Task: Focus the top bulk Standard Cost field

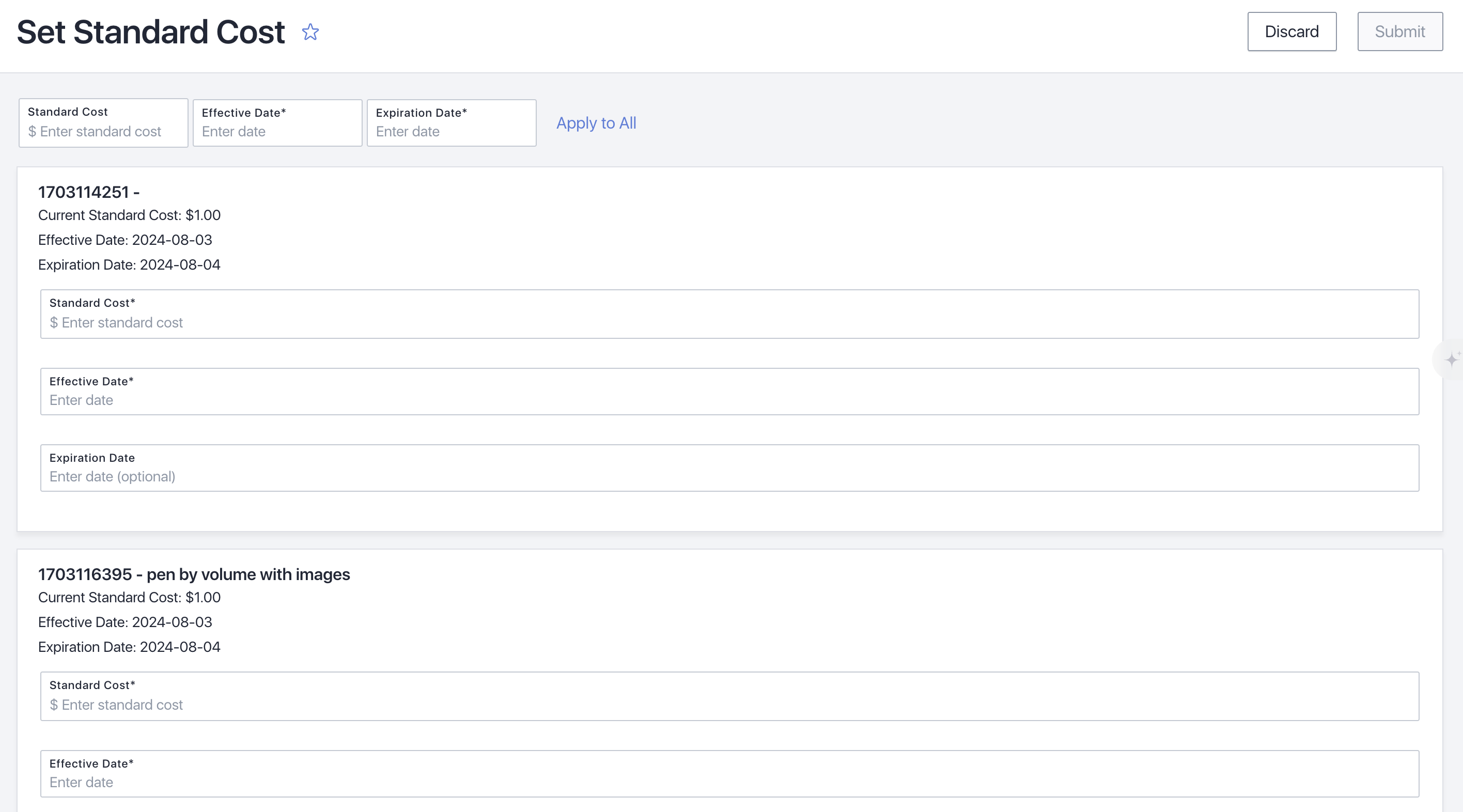Action: pos(103,123)
